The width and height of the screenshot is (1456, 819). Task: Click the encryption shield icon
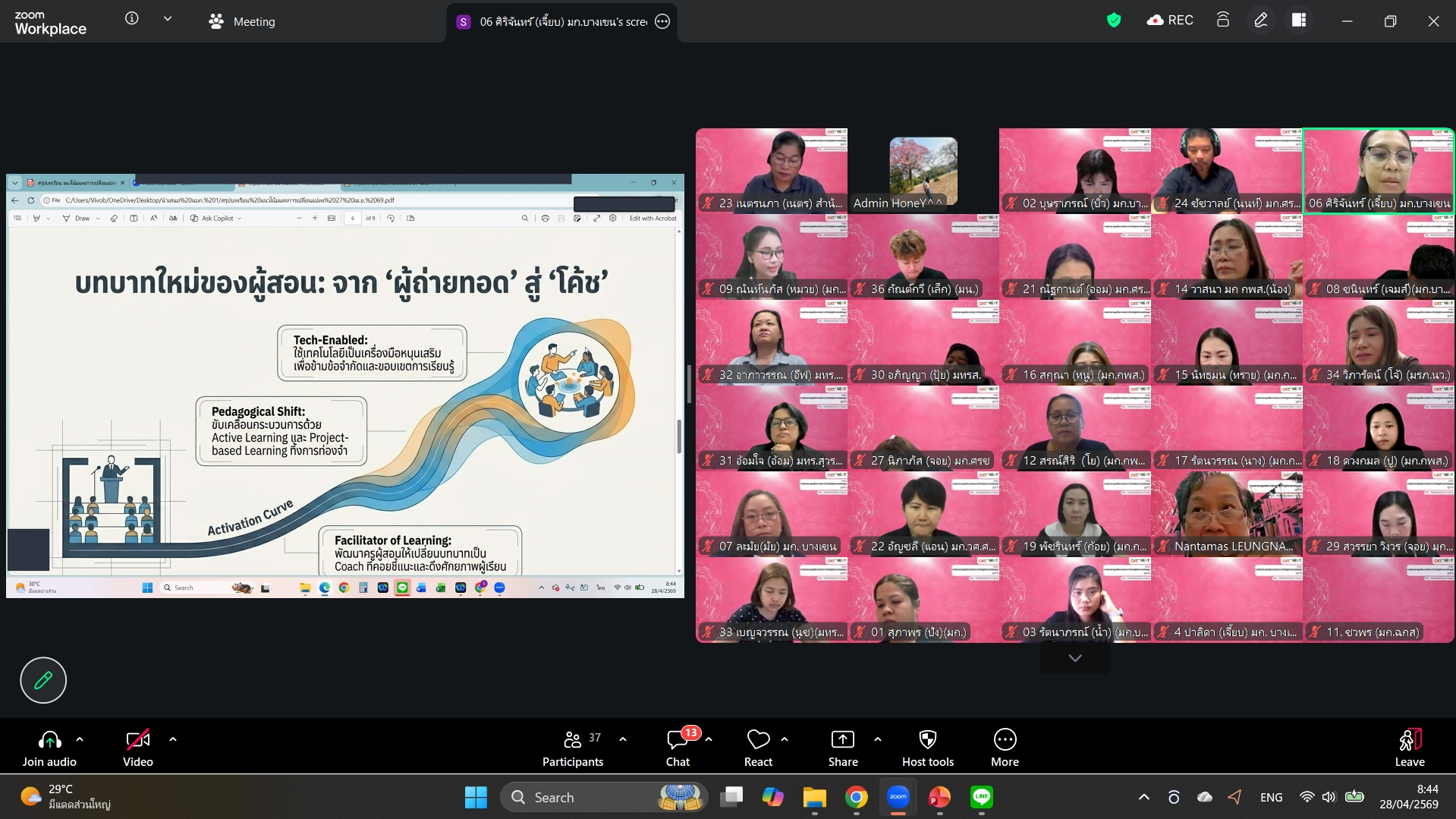tap(1113, 20)
